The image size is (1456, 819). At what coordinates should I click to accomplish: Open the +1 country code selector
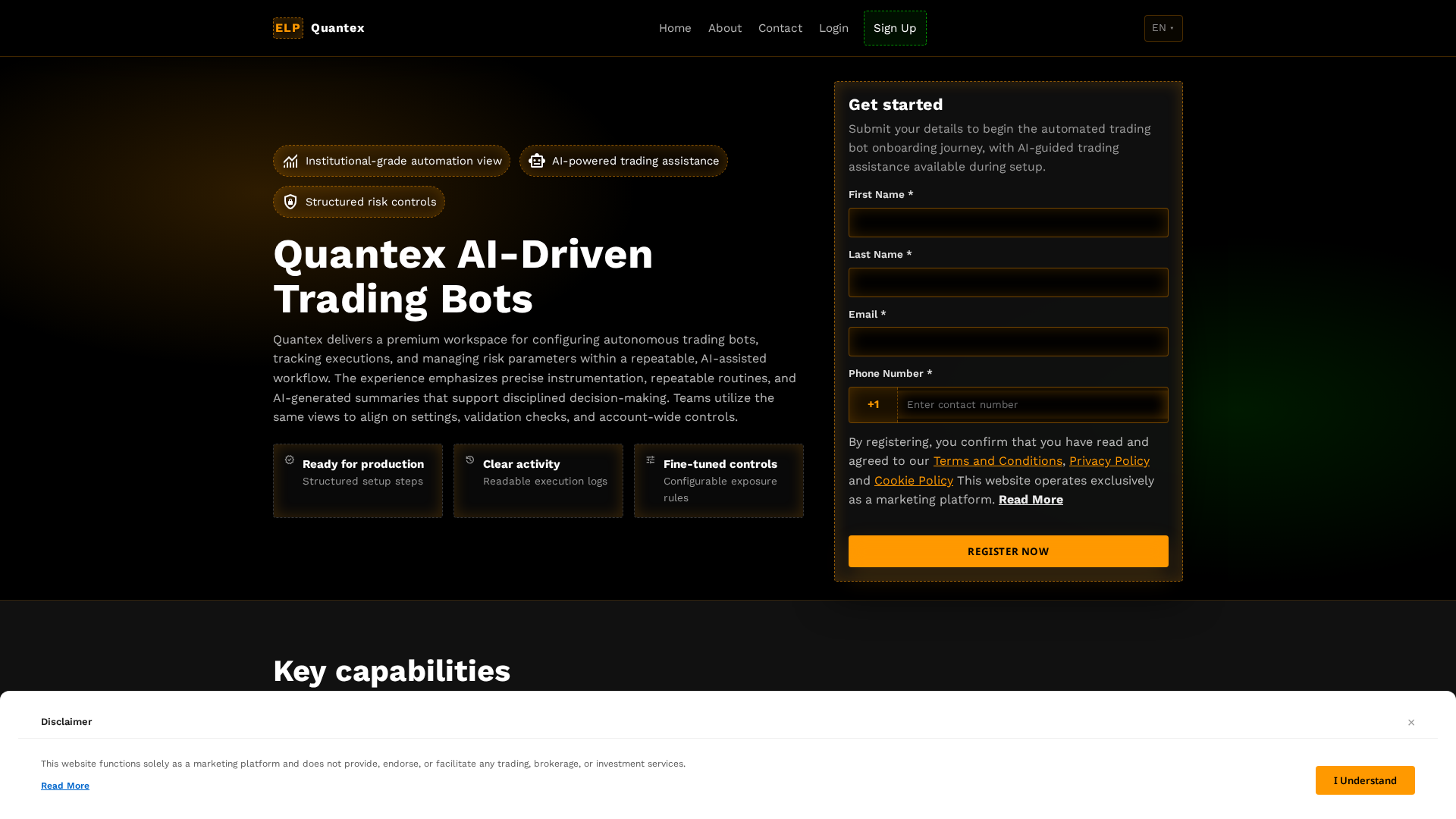click(873, 405)
